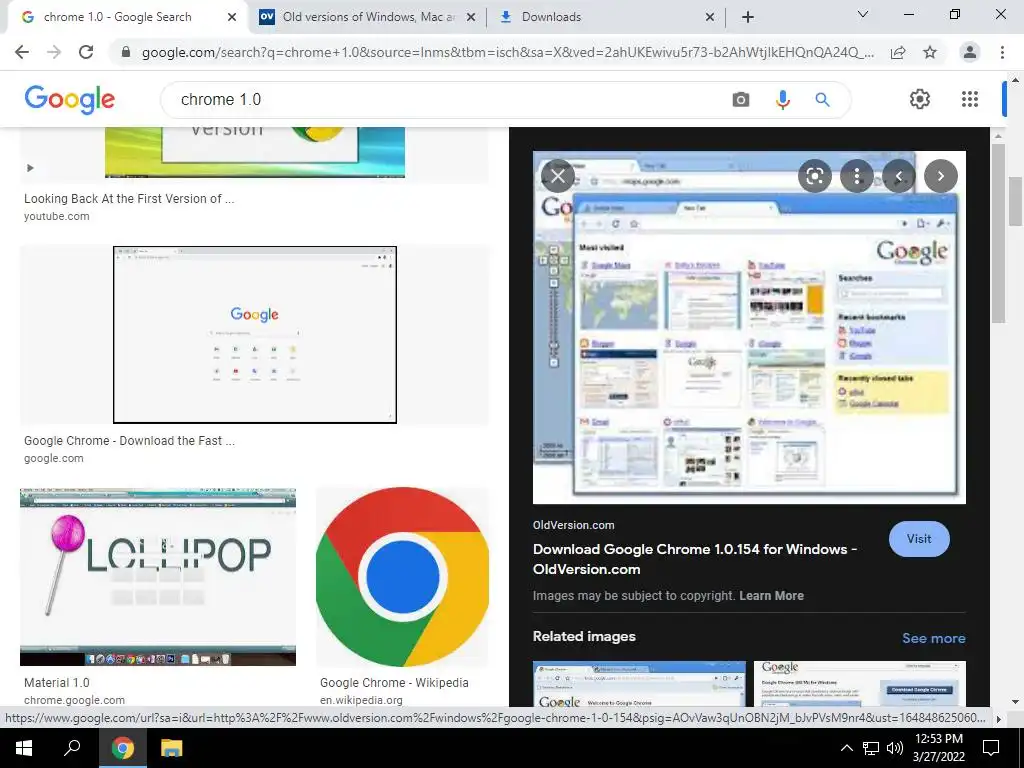Click 'Google Chrome - Wikipedia' caption
Screen dimensions: 1024x768
coord(394,682)
